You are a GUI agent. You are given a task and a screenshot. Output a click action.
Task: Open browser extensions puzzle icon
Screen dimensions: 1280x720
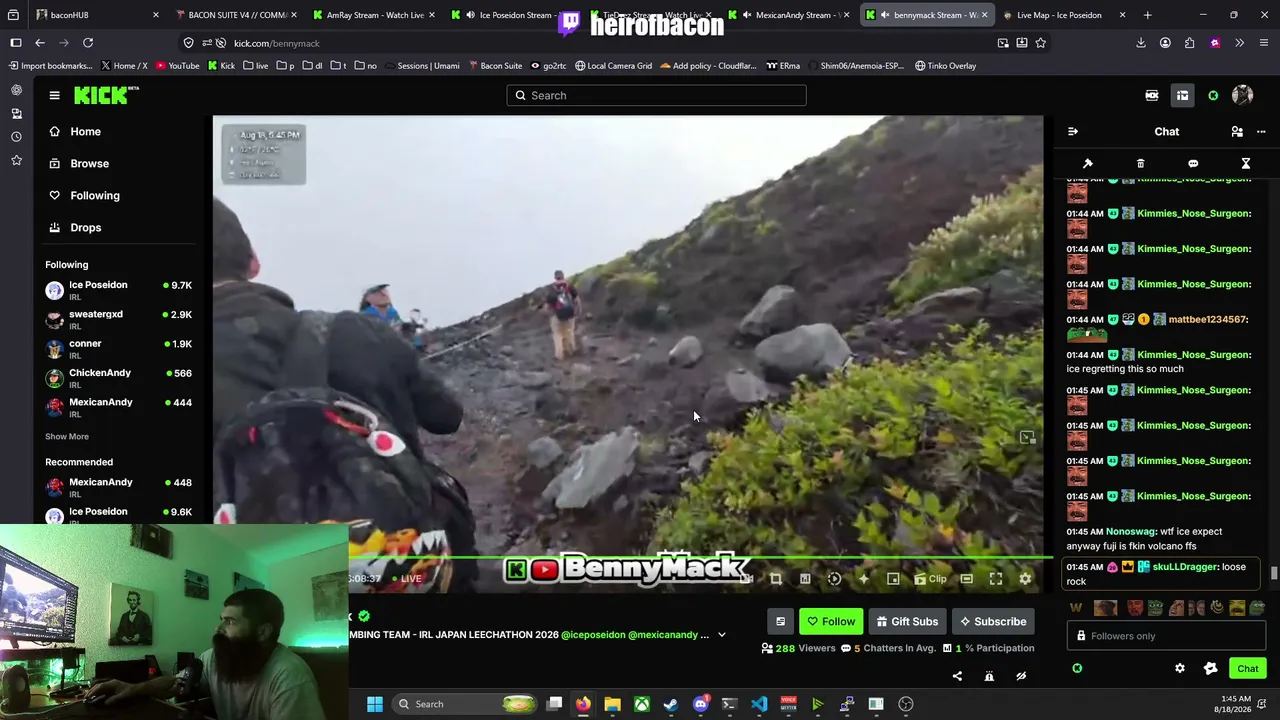[x=1189, y=43]
